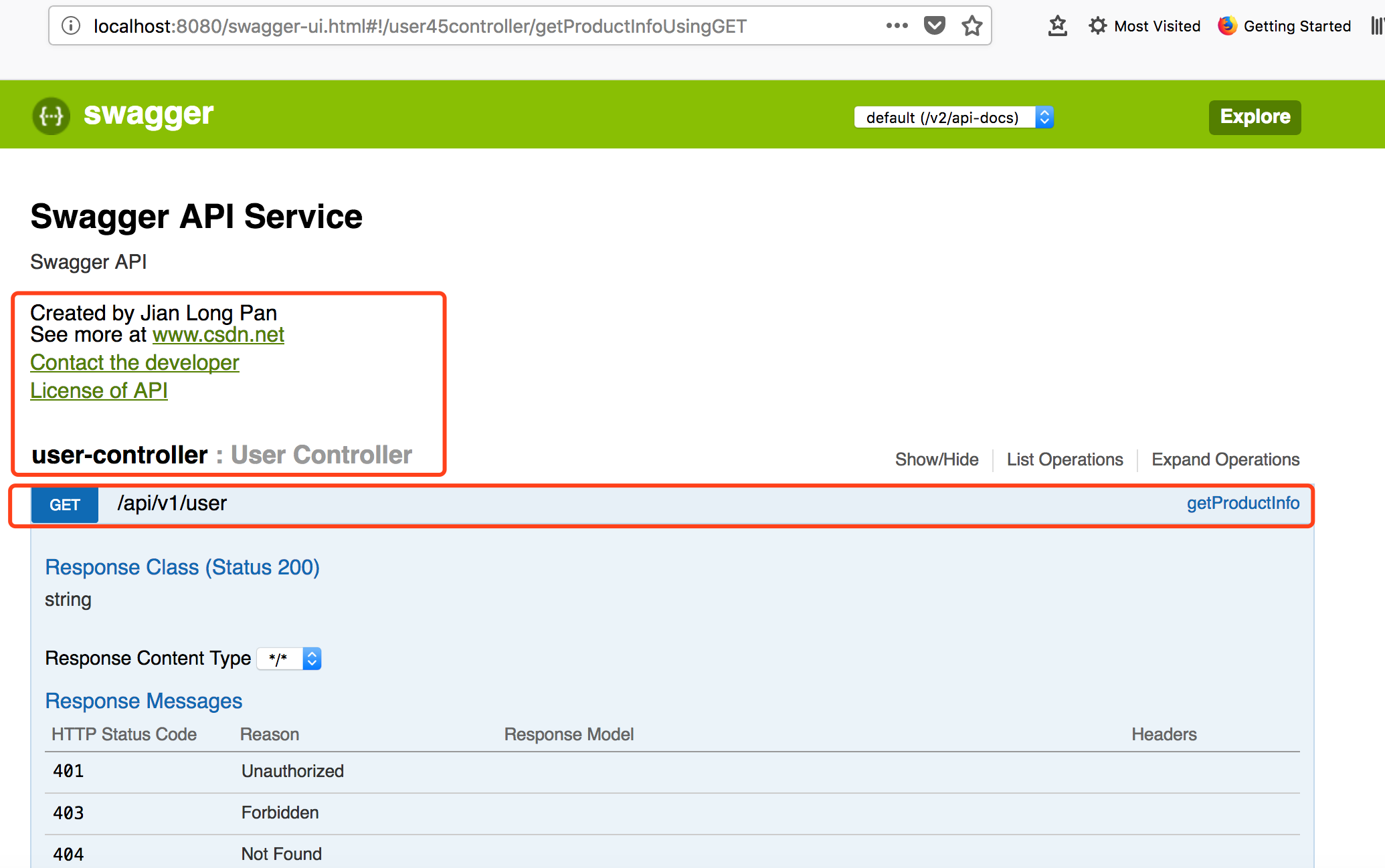1385x868 pixels.
Task: Open the page actions three-dots menu
Action: pyautogui.click(x=897, y=25)
